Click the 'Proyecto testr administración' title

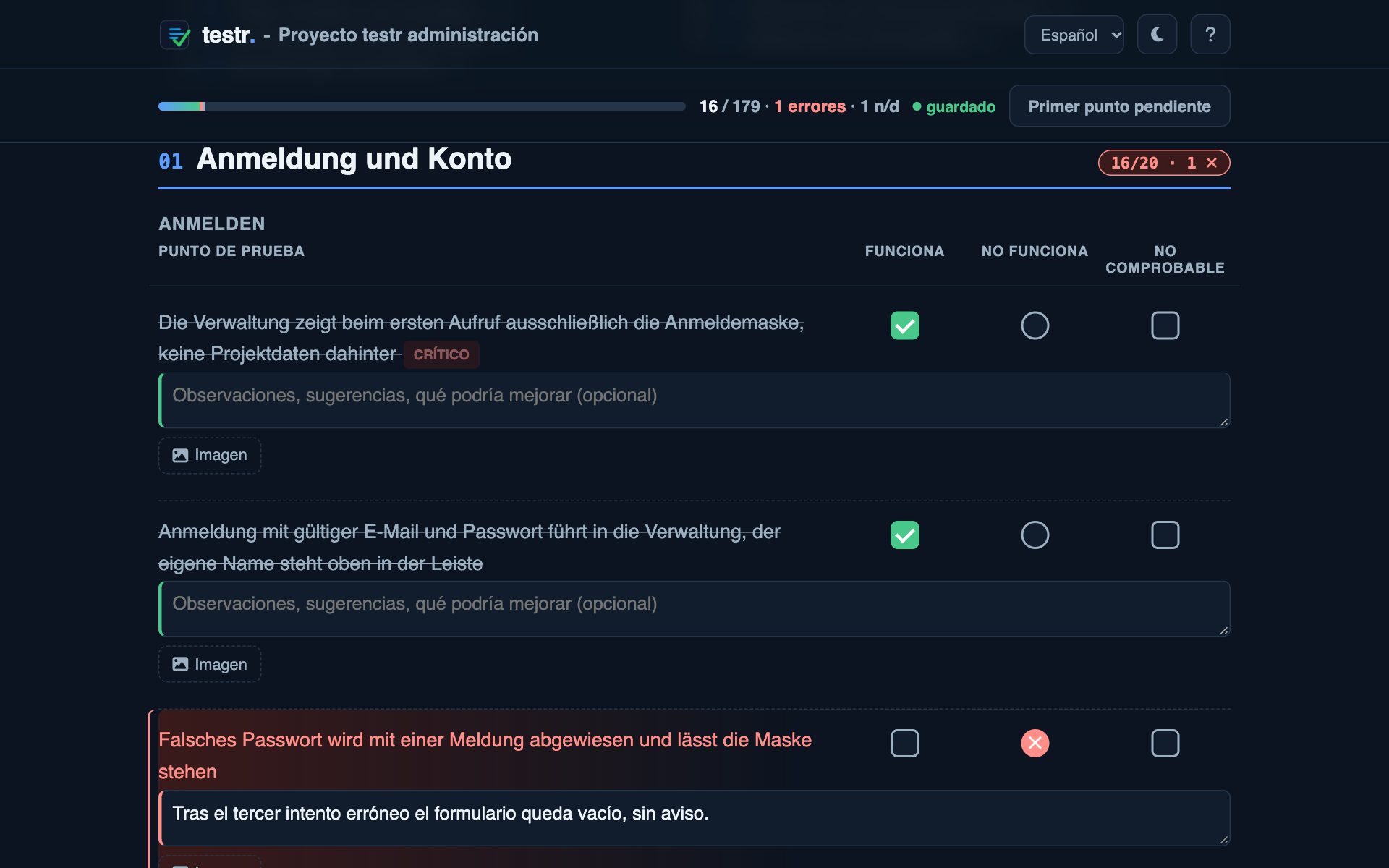408,35
